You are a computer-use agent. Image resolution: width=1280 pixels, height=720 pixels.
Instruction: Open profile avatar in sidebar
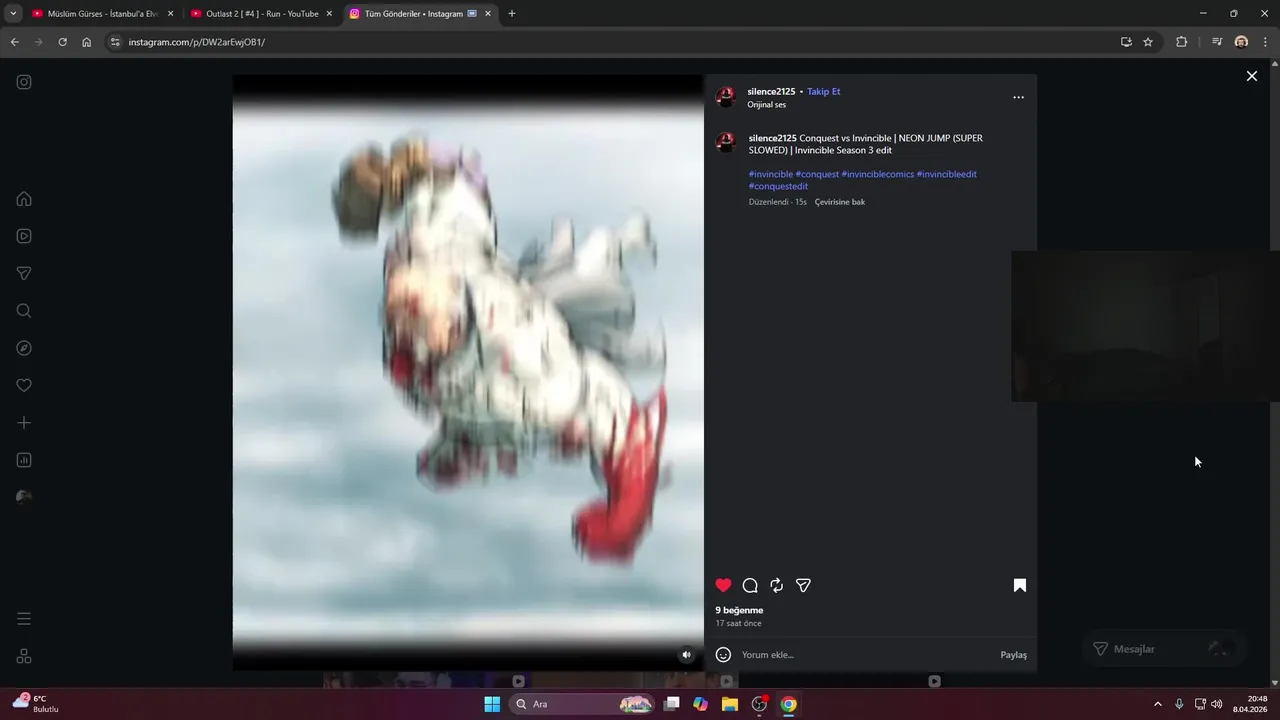pyautogui.click(x=24, y=498)
